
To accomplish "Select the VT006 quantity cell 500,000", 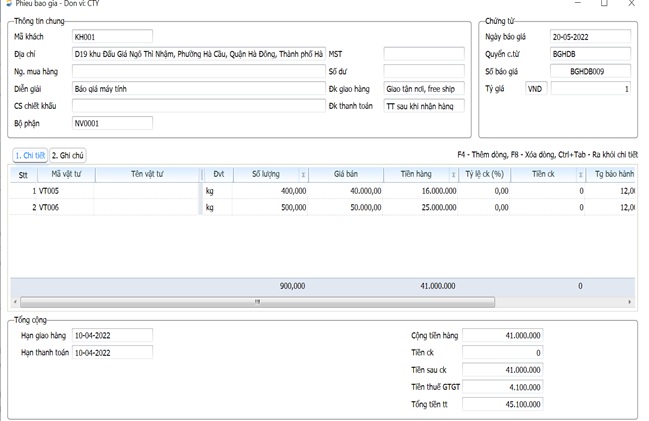I will (280, 207).
